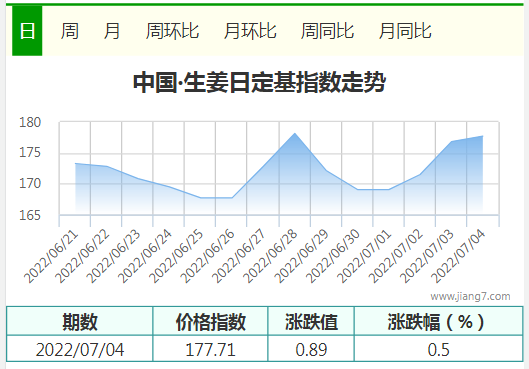The width and height of the screenshot is (529, 369).
Task: Click y-axis value 170
Action: (x=30, y=183)
